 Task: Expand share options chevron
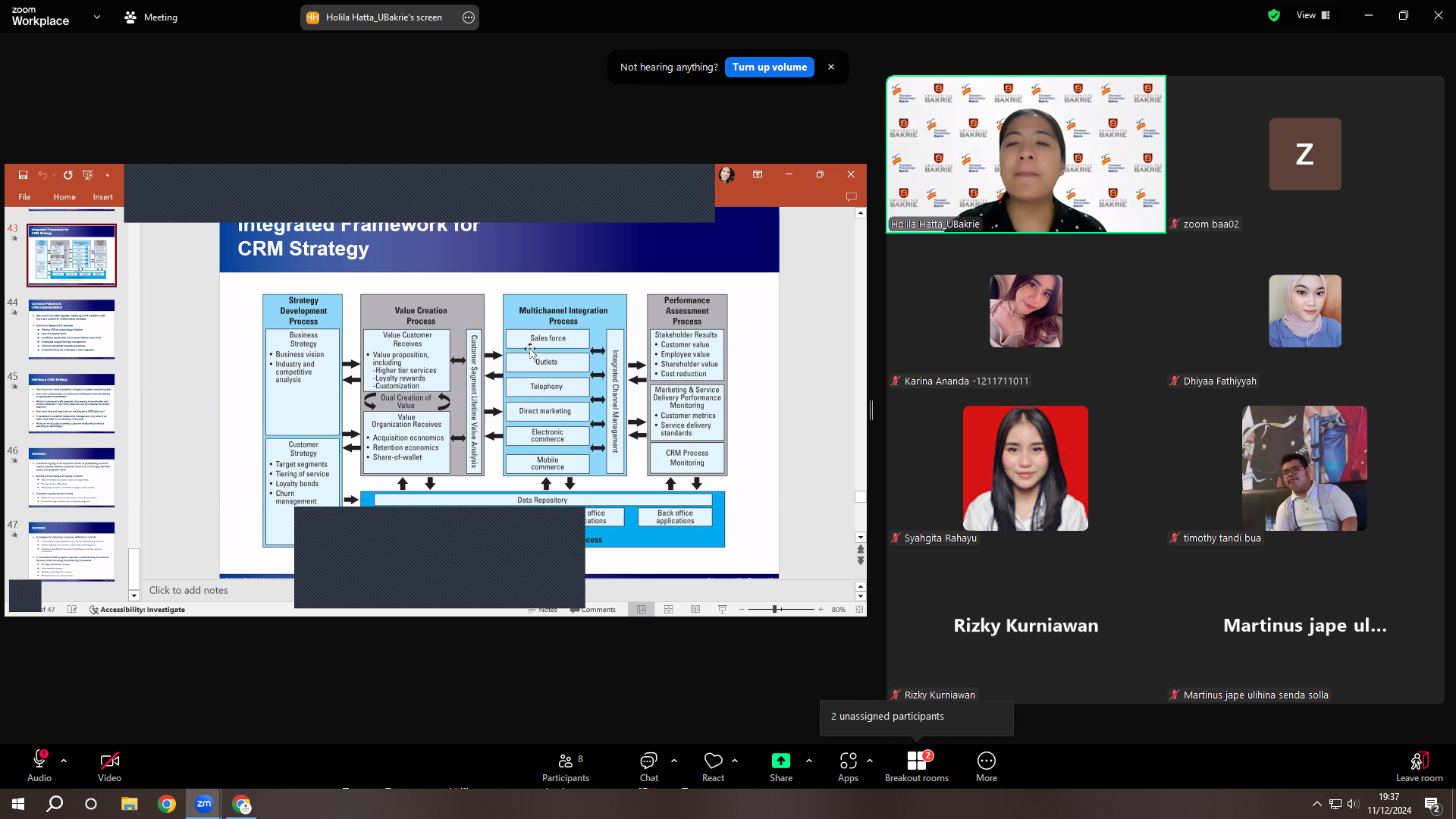(x=809, y=761)
